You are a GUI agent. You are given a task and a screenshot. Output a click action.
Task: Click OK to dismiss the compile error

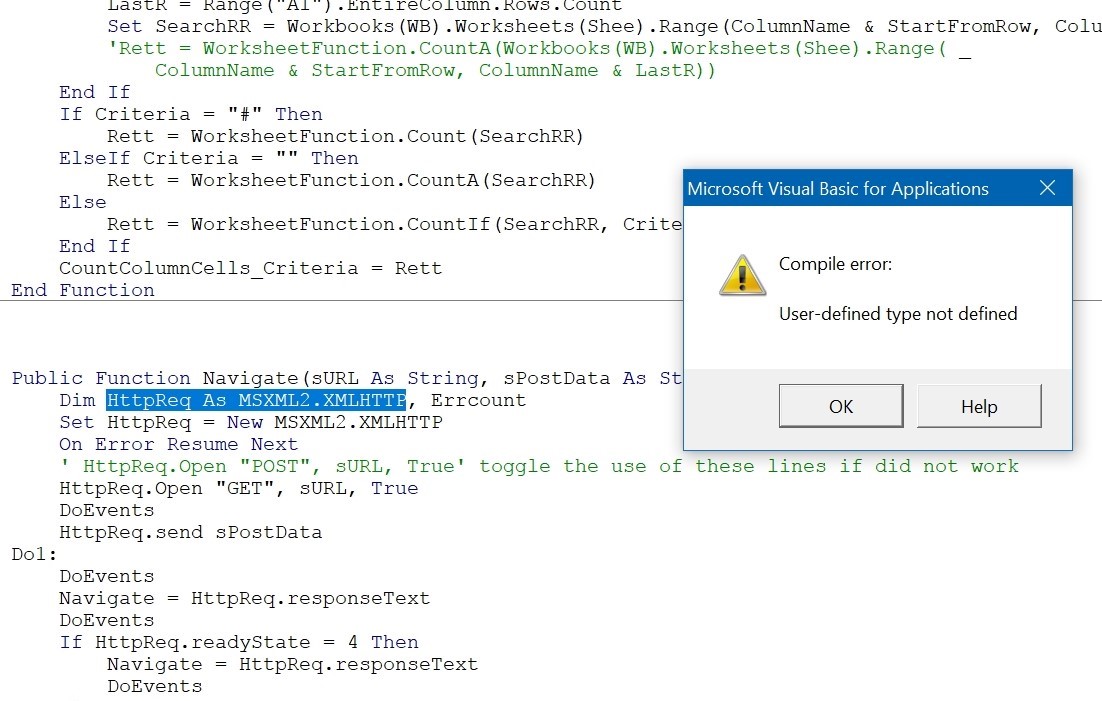pos(840,406)
